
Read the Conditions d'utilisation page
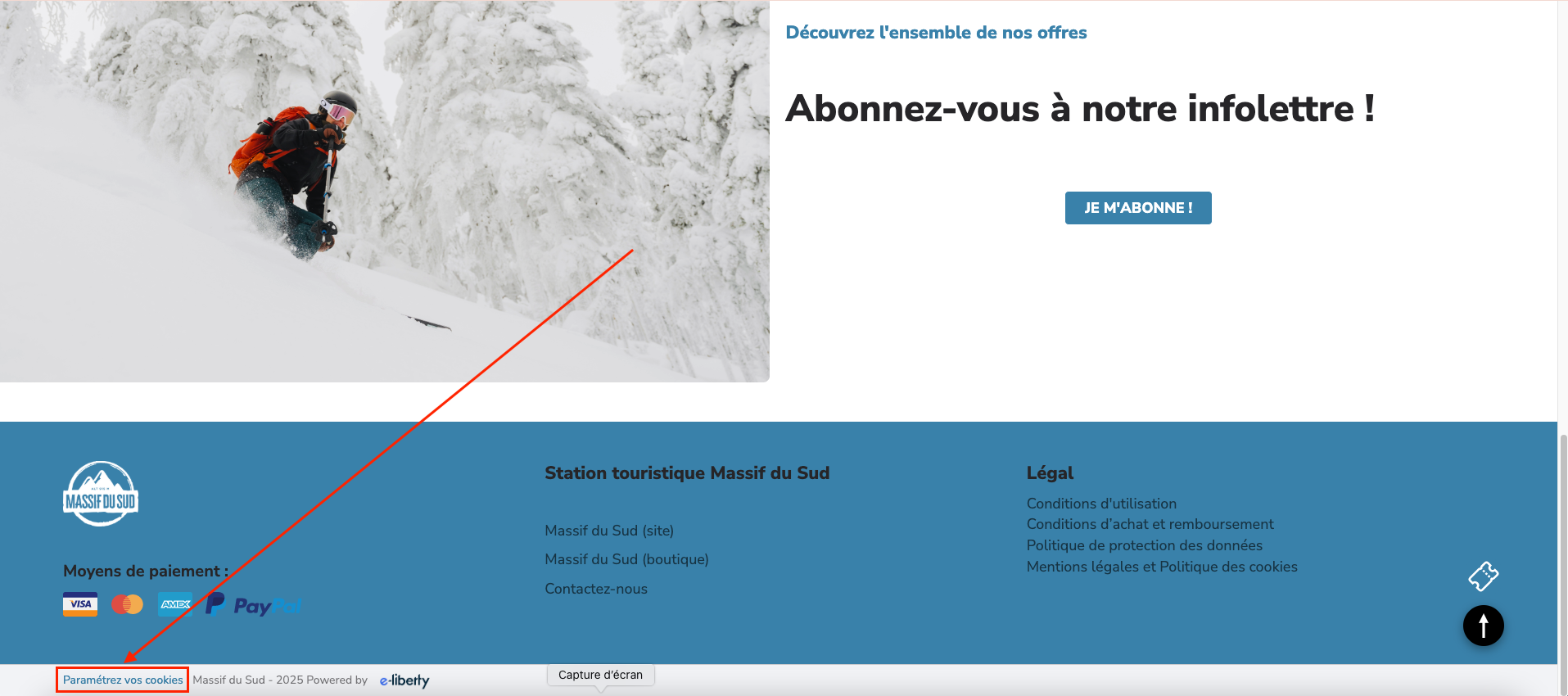(1101, 504)
